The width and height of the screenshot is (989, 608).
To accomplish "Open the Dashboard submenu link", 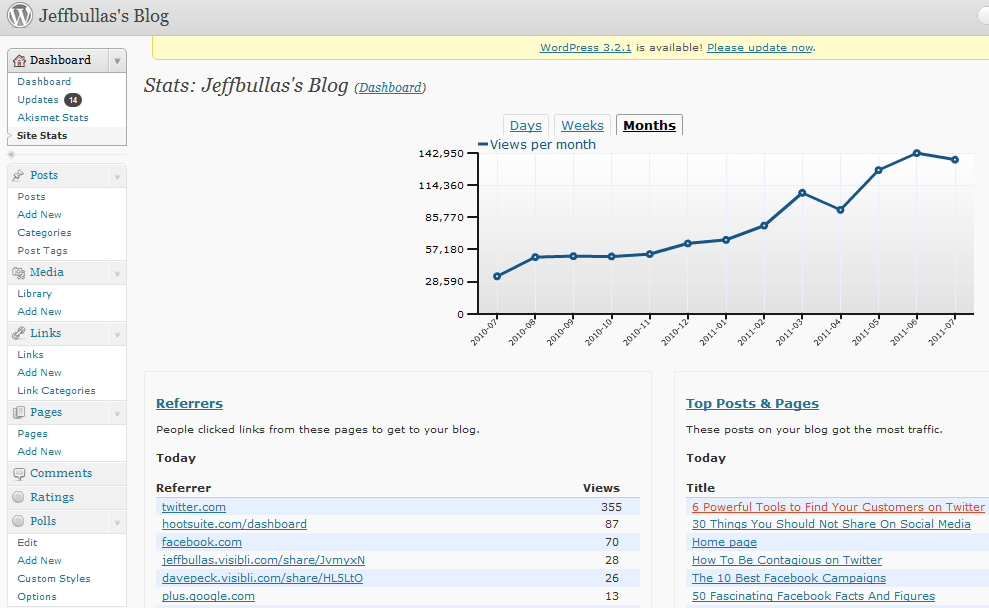I will click(44, 81).
